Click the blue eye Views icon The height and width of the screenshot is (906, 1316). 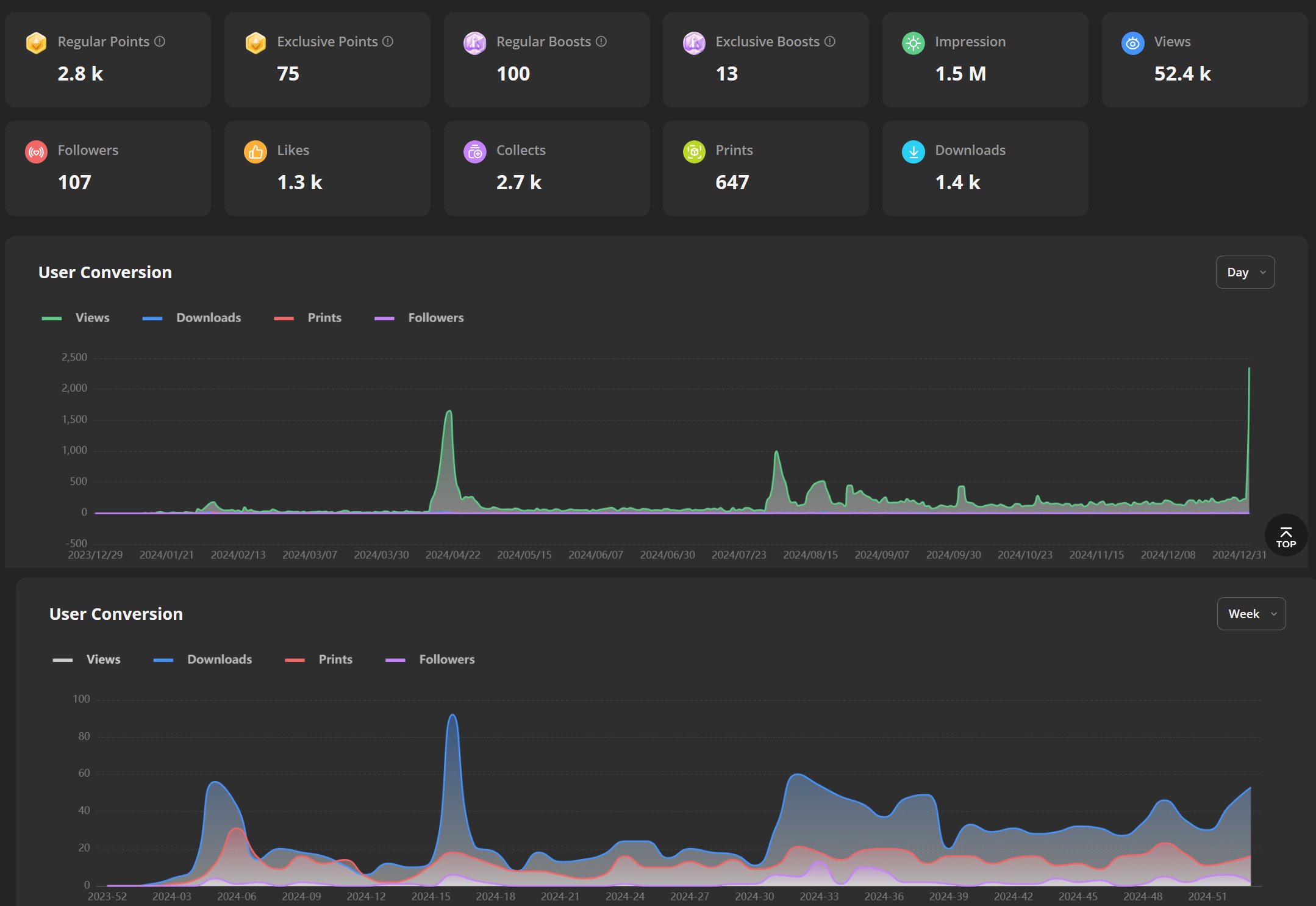click(x=1132, y=43)
